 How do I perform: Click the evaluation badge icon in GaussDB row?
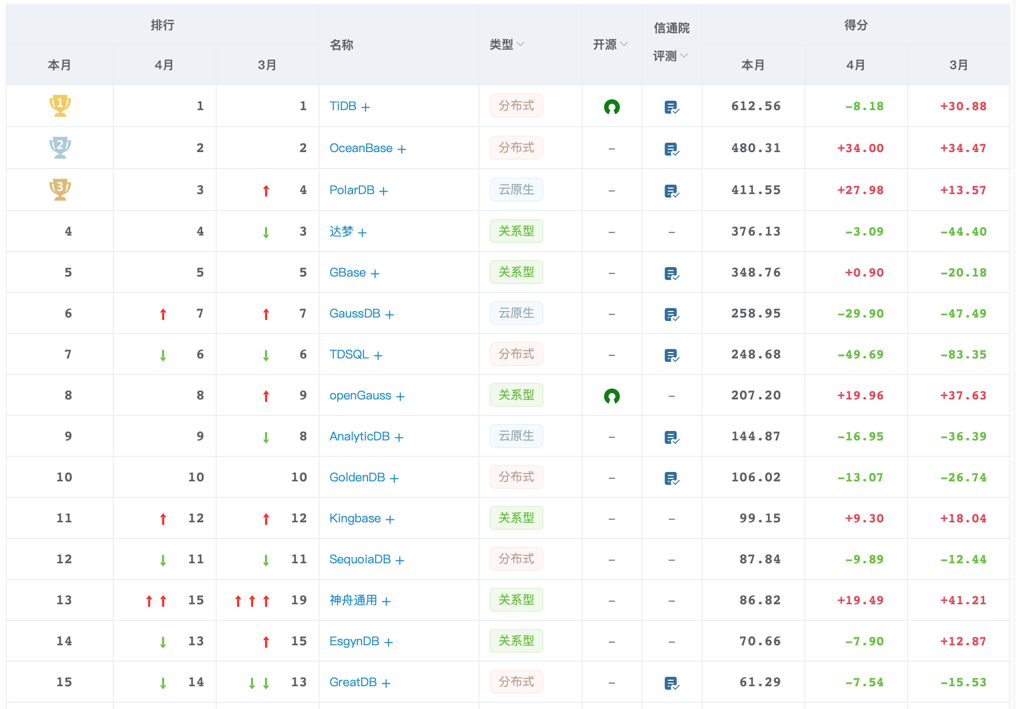(672, 314)
